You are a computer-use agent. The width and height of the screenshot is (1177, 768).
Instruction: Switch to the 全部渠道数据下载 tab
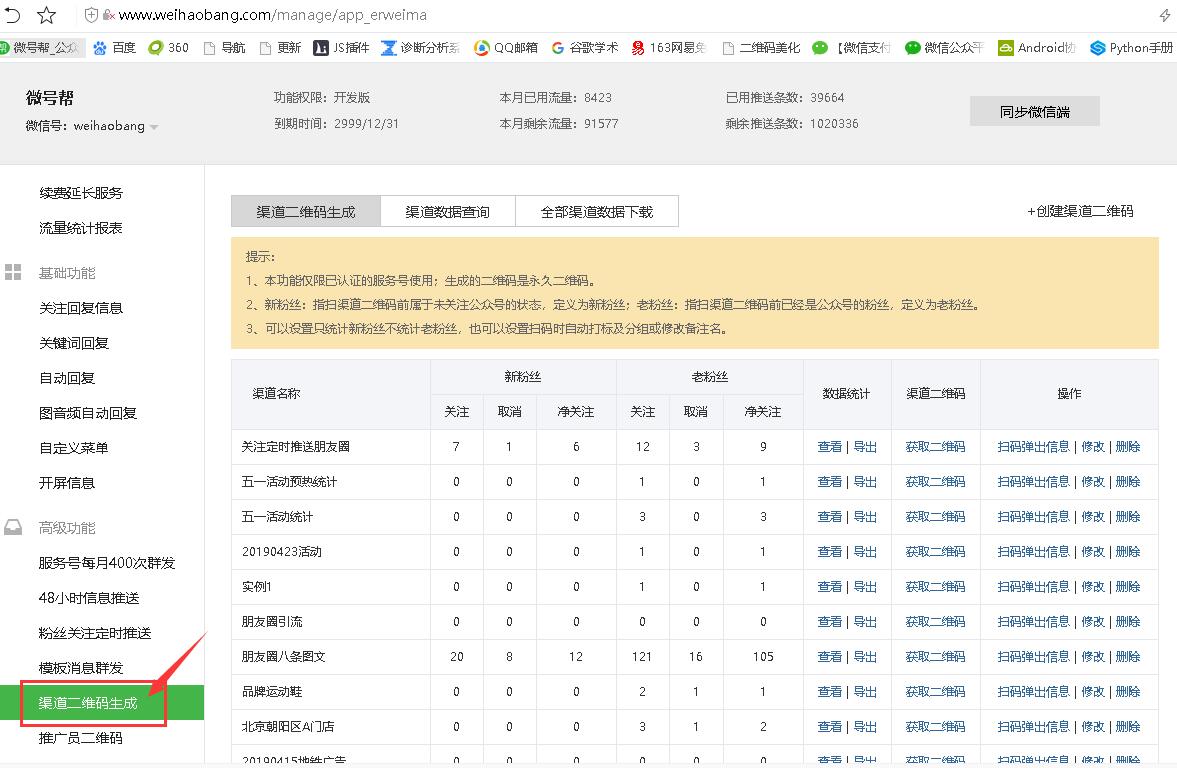(x=596, y=212)
